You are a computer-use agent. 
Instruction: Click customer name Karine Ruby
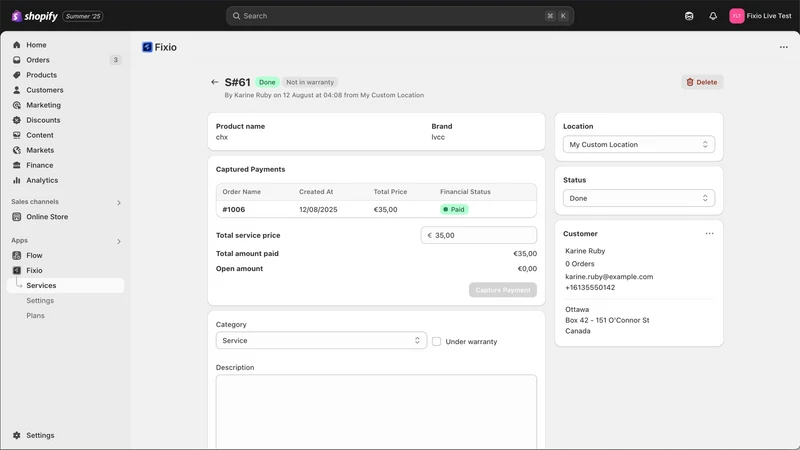click(585, 251)
